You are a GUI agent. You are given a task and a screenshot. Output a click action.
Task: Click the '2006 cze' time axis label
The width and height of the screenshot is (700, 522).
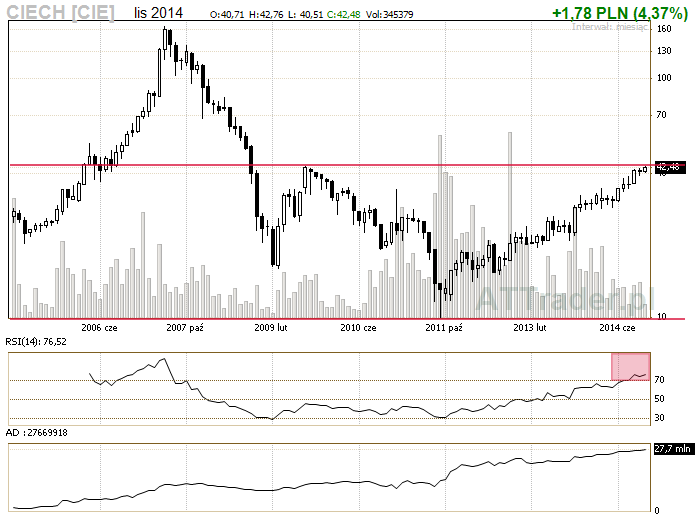[99, 328]
